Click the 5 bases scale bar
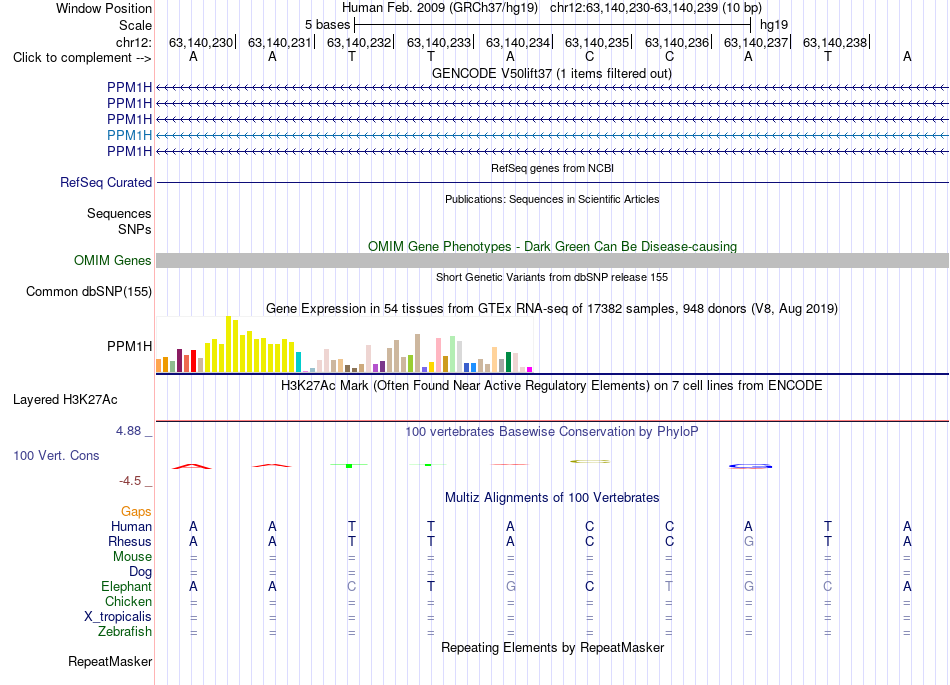This screenshot has width=950, height=685. [553, 25]
